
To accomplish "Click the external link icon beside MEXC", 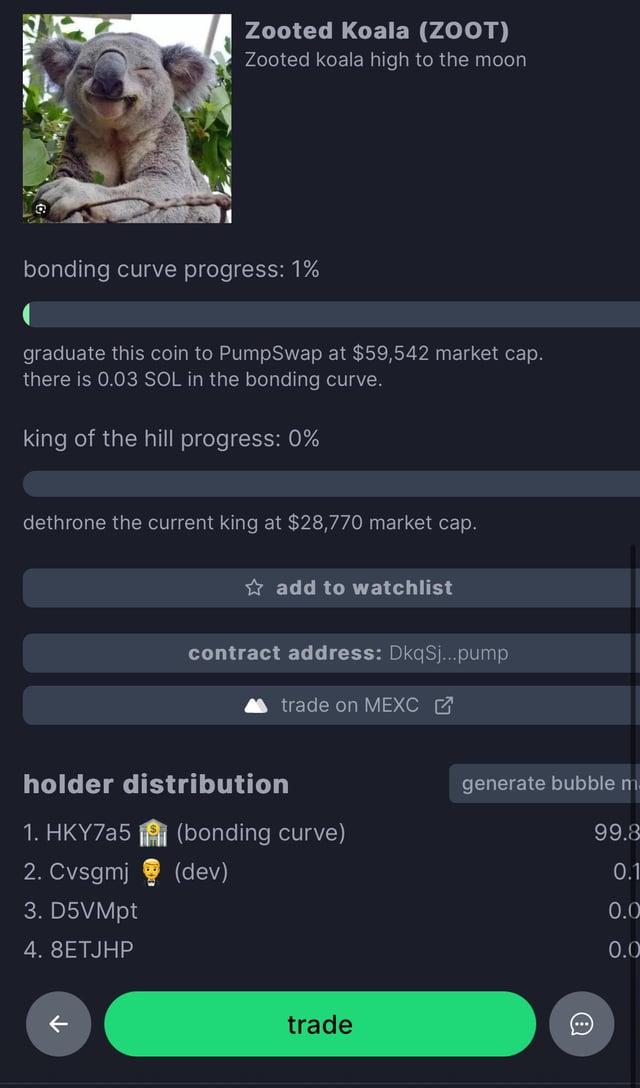I will coord(444,705).
